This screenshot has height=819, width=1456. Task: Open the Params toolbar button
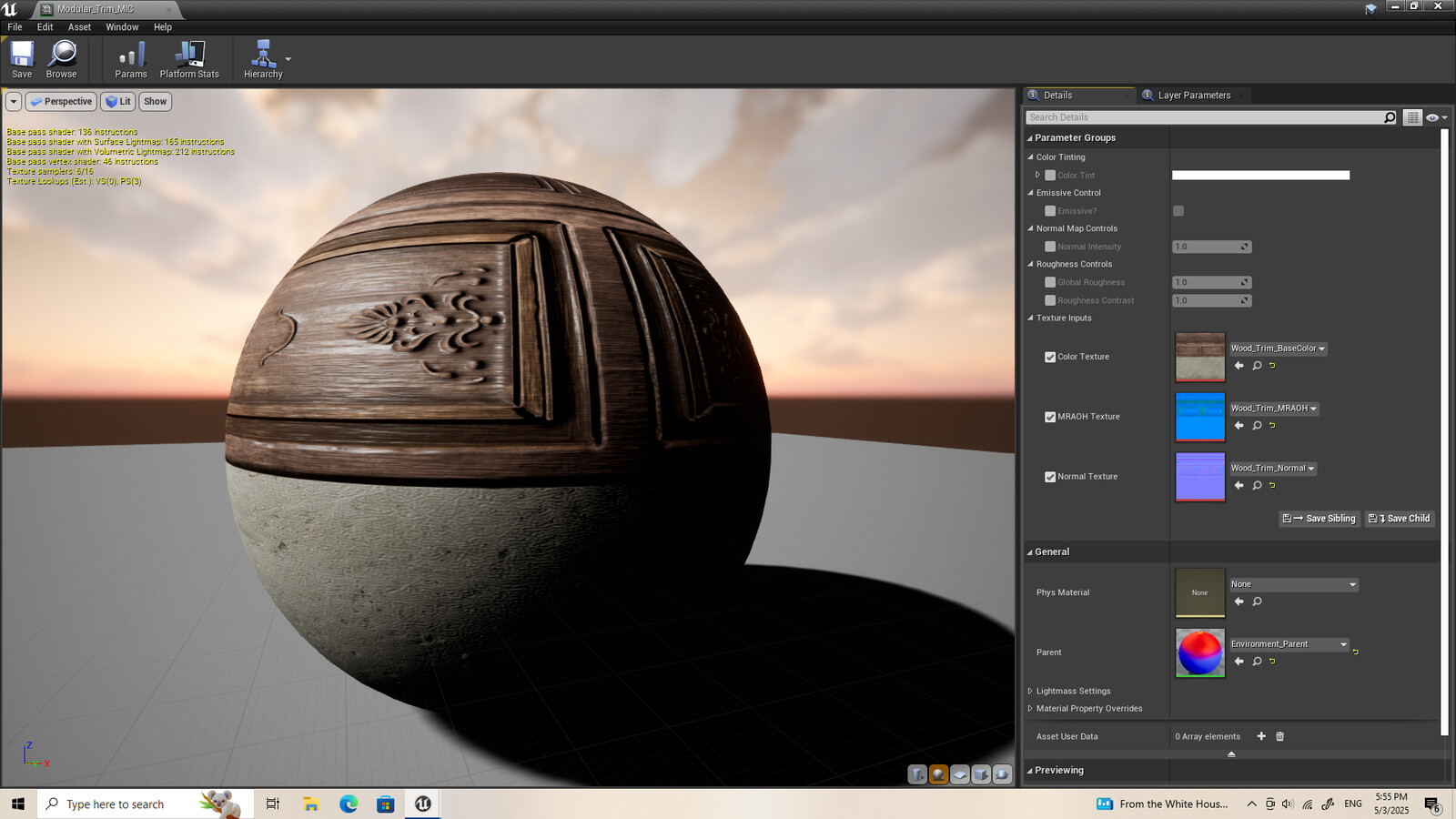[131, 60]
